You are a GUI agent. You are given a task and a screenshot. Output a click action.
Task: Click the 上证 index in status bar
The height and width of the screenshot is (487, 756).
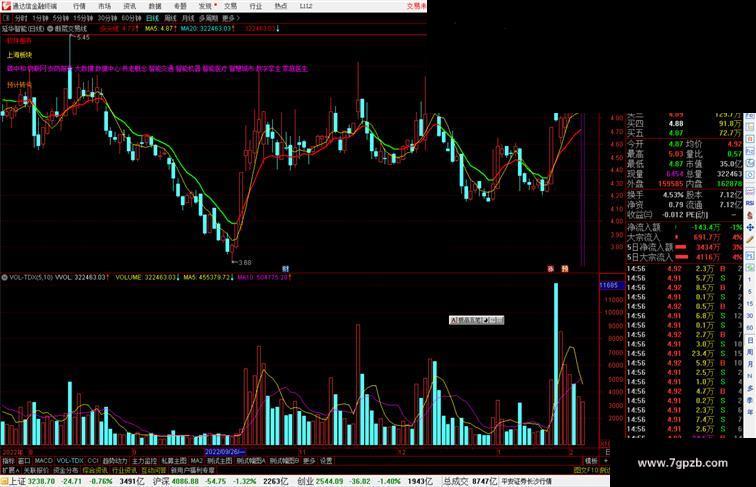point(18,481)
